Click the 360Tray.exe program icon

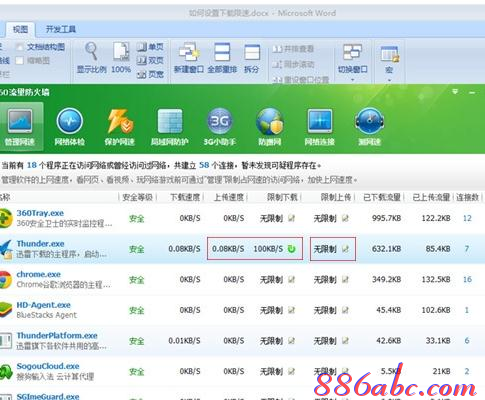tap(6, 218)
